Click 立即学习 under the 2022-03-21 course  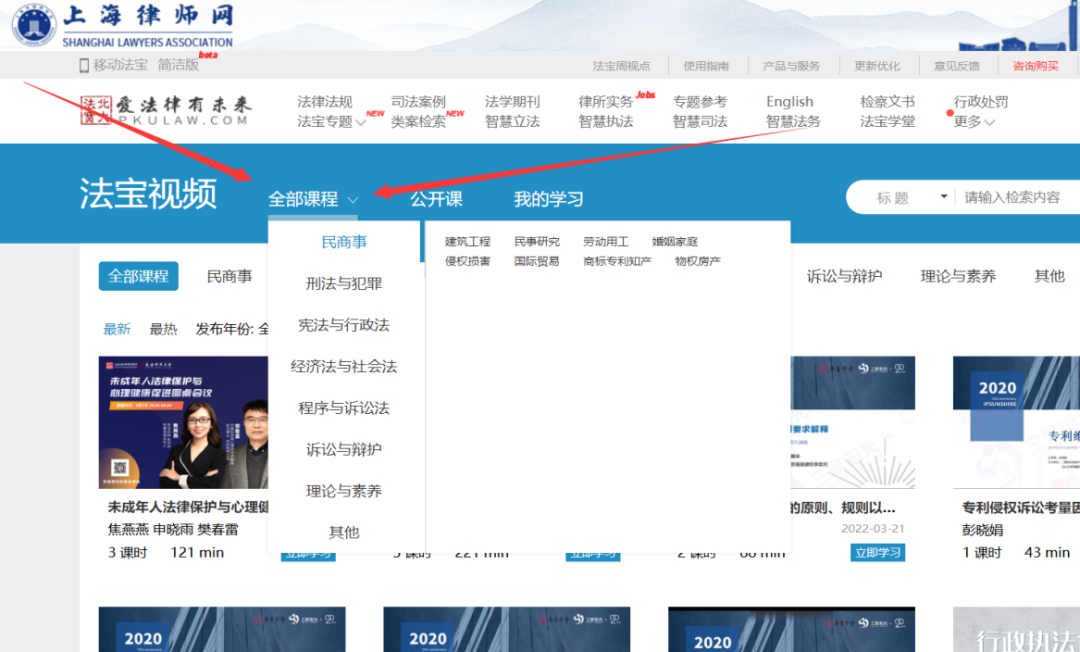pyautogui.click(x=878, y=552)
